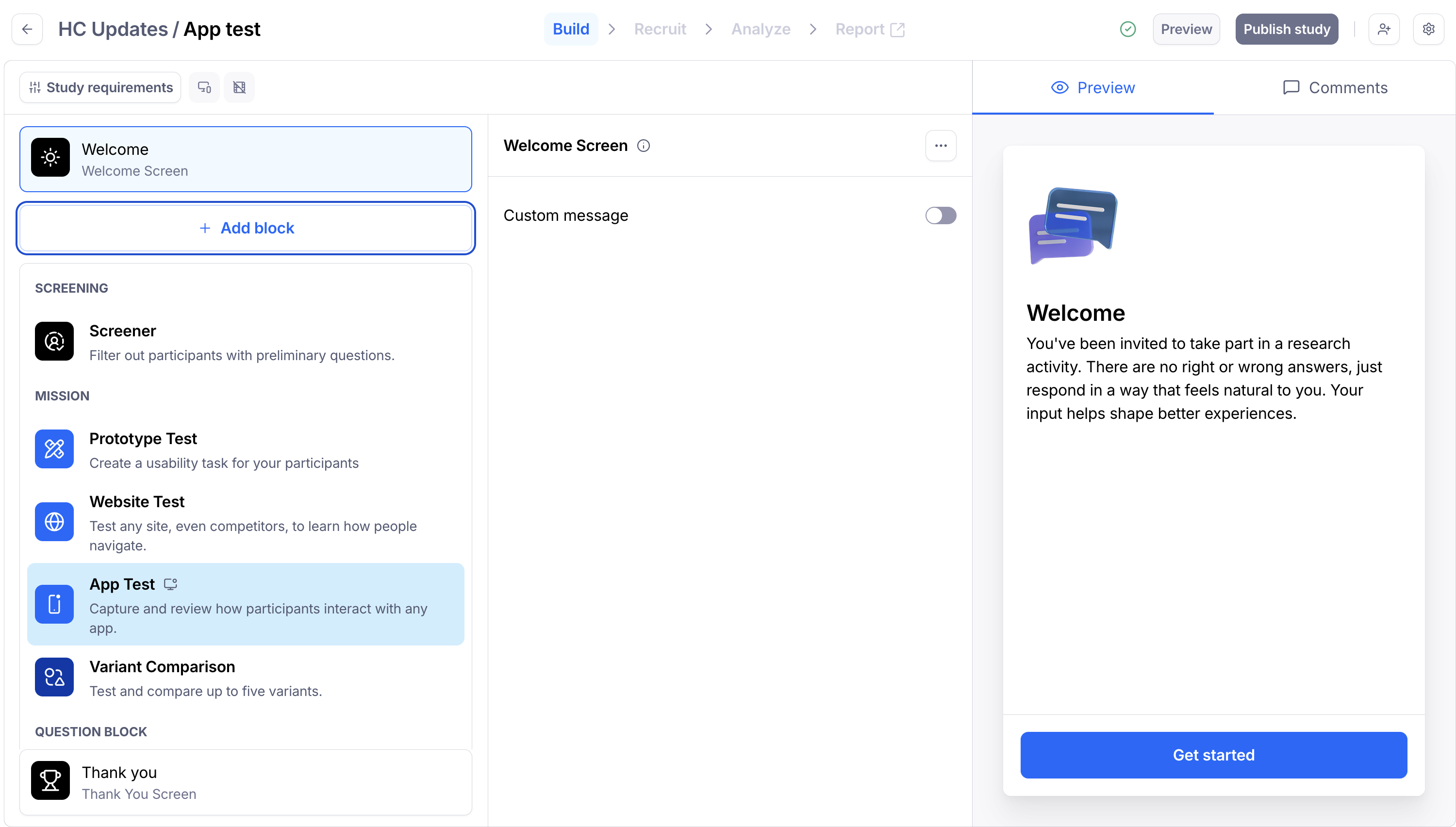1456x827 pixels.
Task: Click the external link icon beside Report
Action: pyautogui.click(x=898, y=30)
